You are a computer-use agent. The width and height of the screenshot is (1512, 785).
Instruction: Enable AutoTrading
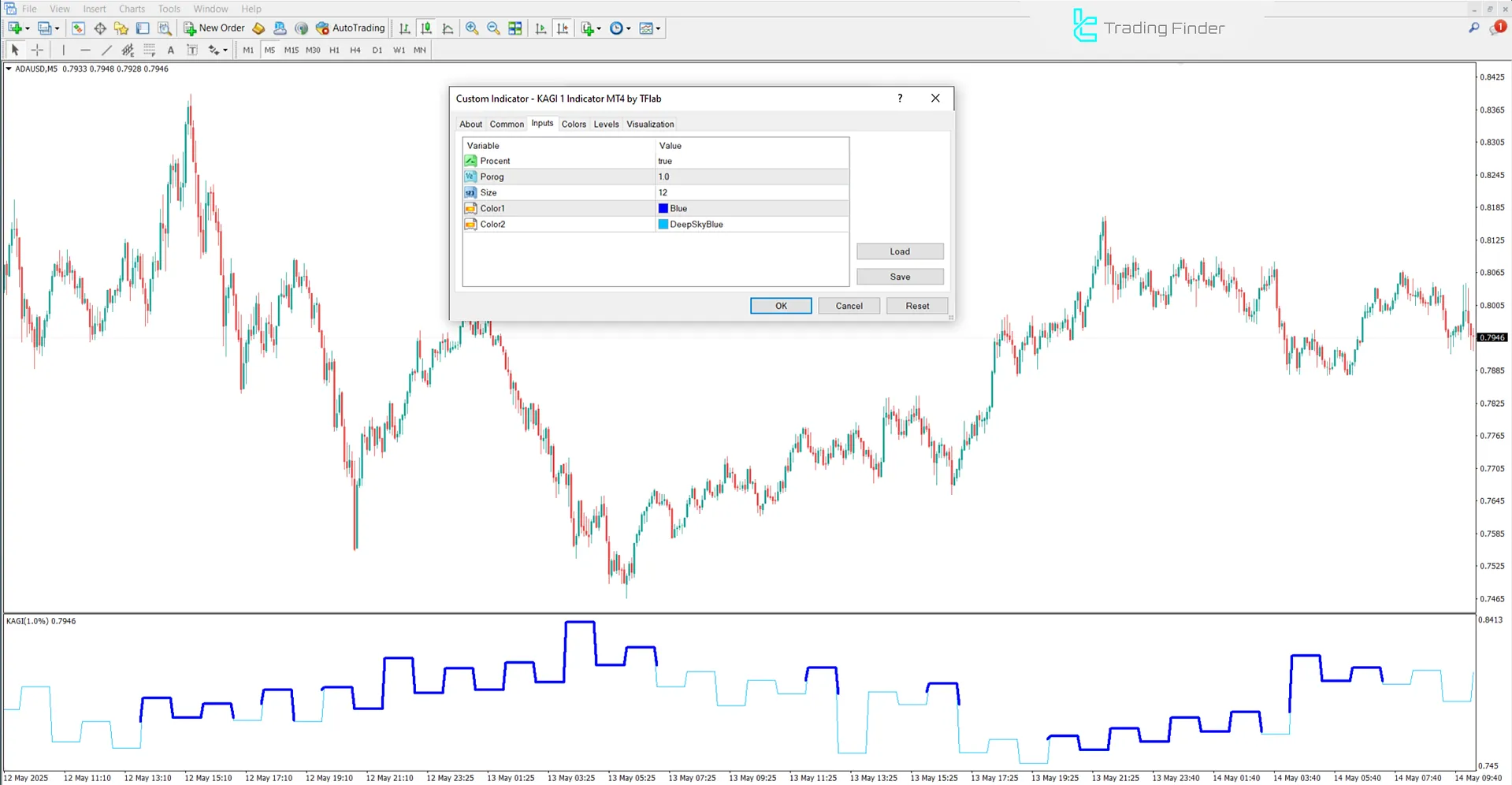tap(350, 28)
